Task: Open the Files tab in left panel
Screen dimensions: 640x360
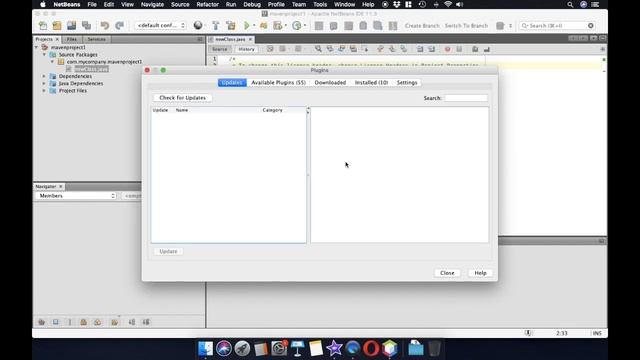Action: (x=72, y=39)
